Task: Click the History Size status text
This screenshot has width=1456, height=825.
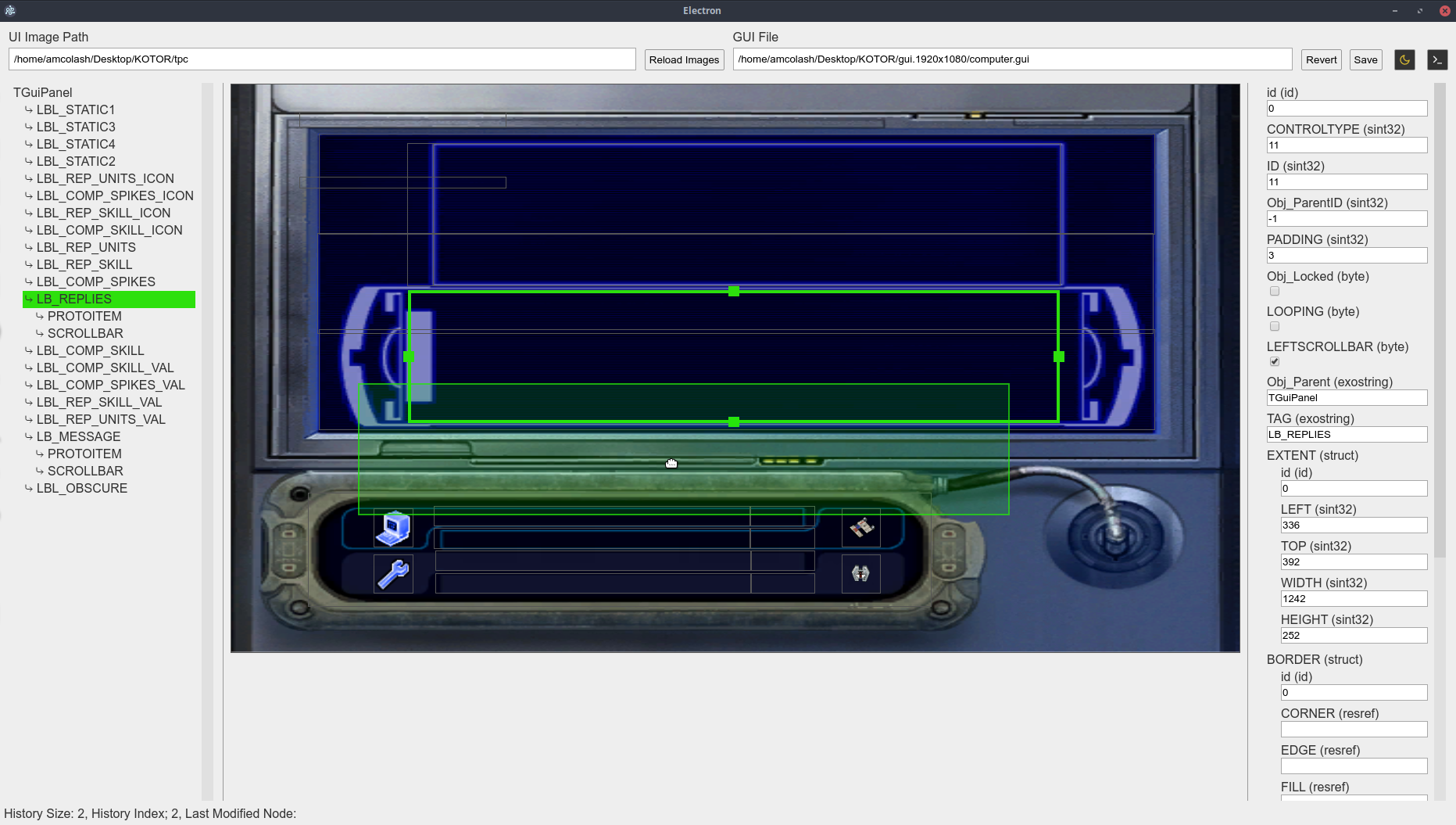Action: (150, 813)
